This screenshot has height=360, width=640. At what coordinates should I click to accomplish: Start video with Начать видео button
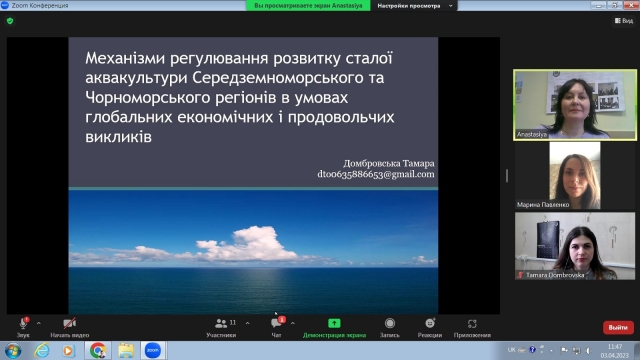tap(69, 328)
